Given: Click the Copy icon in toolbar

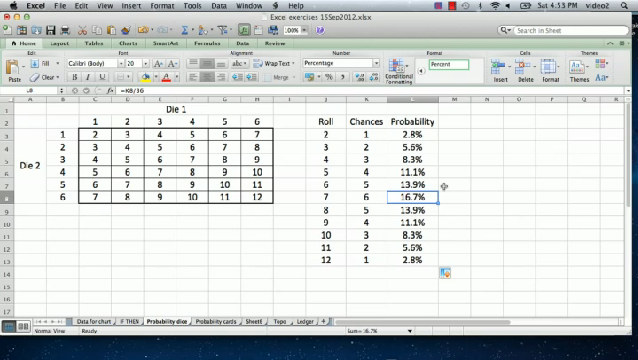Looking at the screenshot, I should (x=97, y=30).
